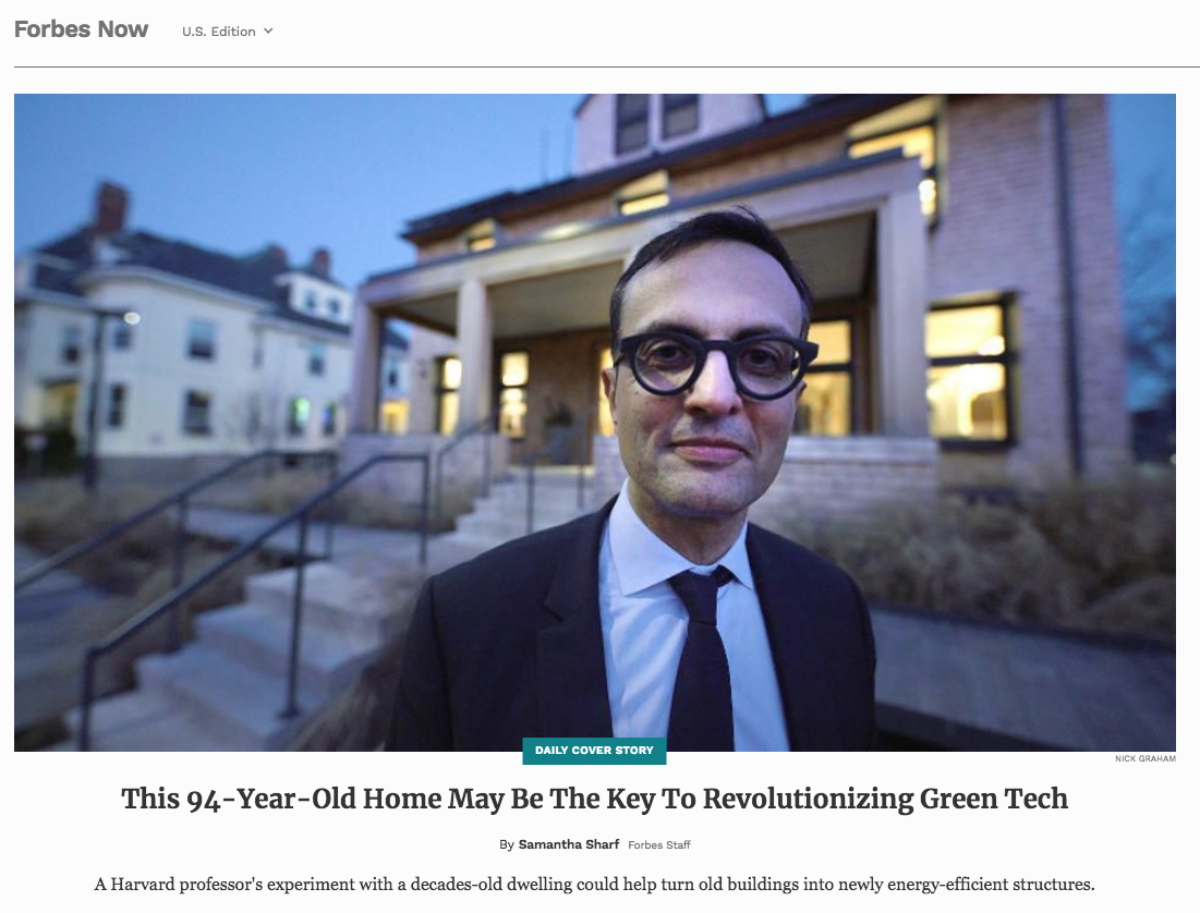View author Samantha Sharf's profile

pos(569,845)
